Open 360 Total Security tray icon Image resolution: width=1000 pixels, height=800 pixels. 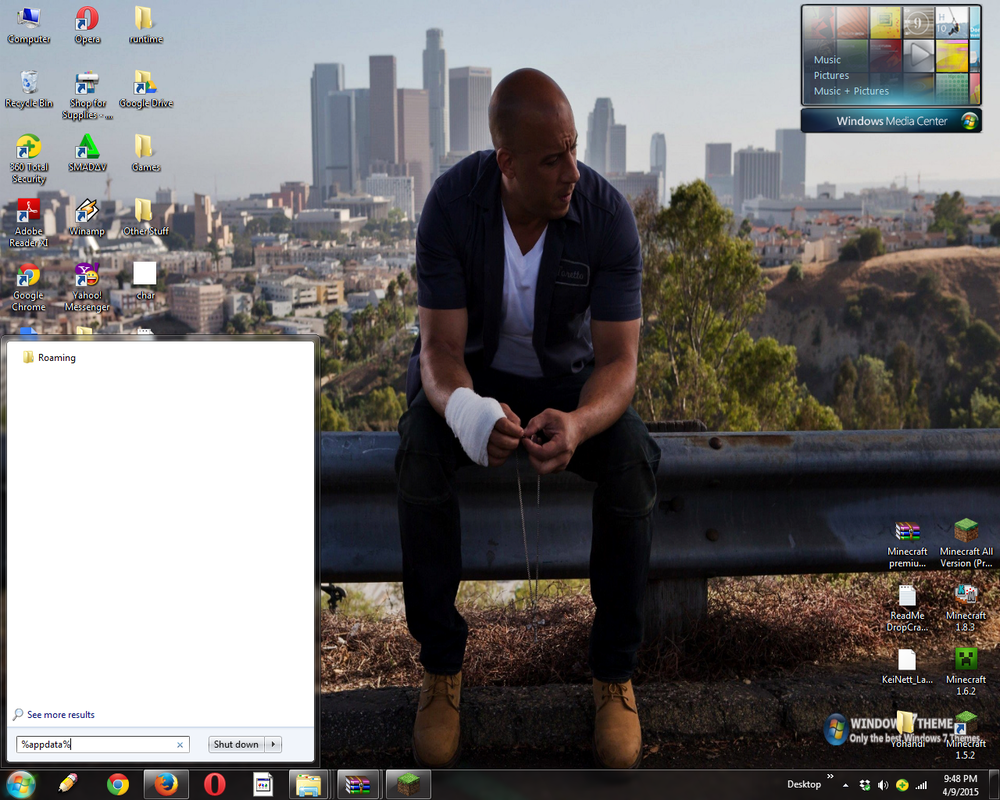tap(902, 785)
